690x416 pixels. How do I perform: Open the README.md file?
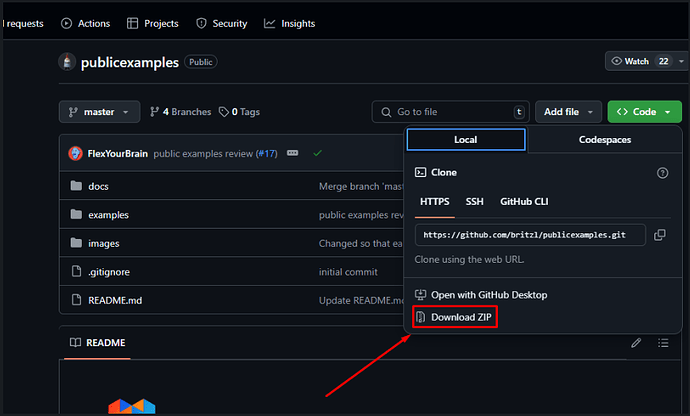point(115,300)
